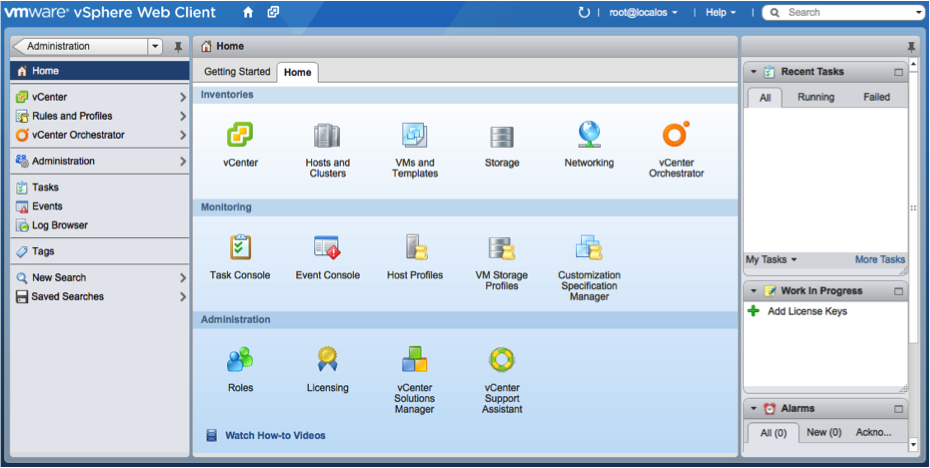Maximize the Work In Progress panel
This screenshot has height=468, width=930.
click(899, 292)
